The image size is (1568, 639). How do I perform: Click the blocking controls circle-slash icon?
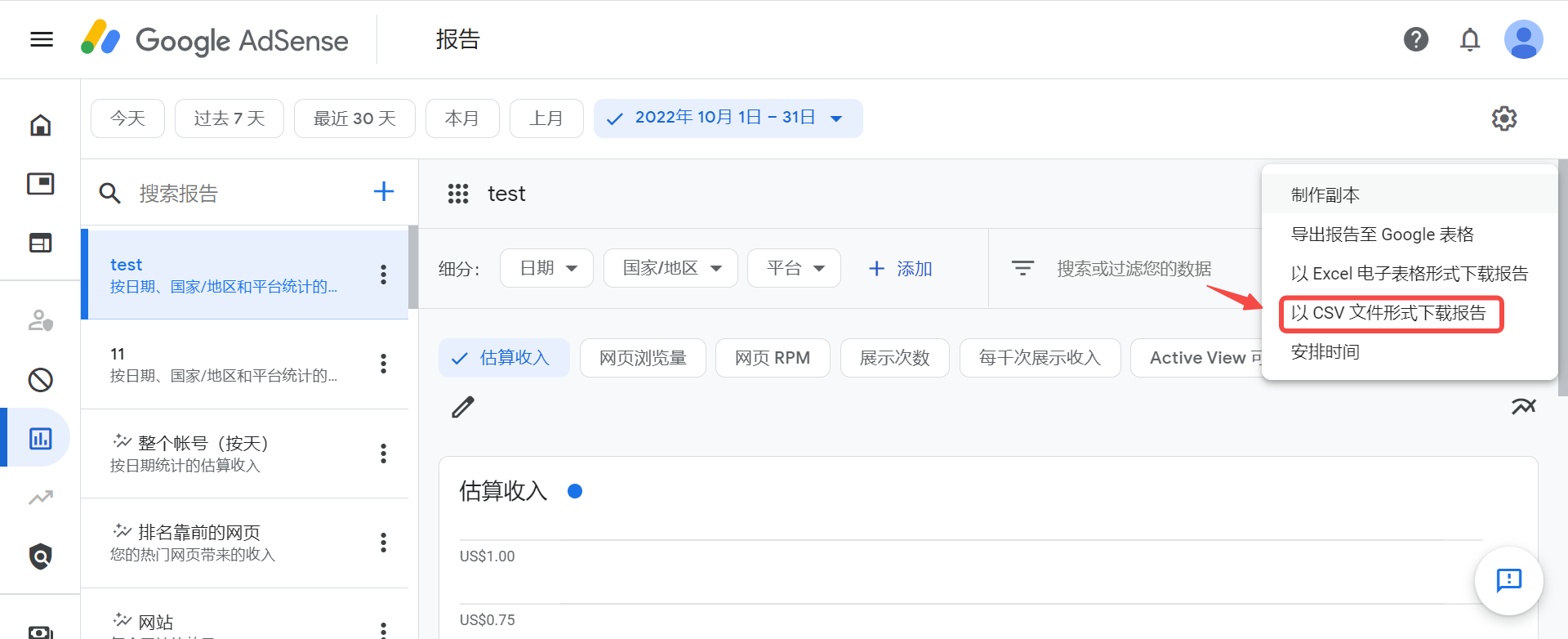(x=40, y=380)
